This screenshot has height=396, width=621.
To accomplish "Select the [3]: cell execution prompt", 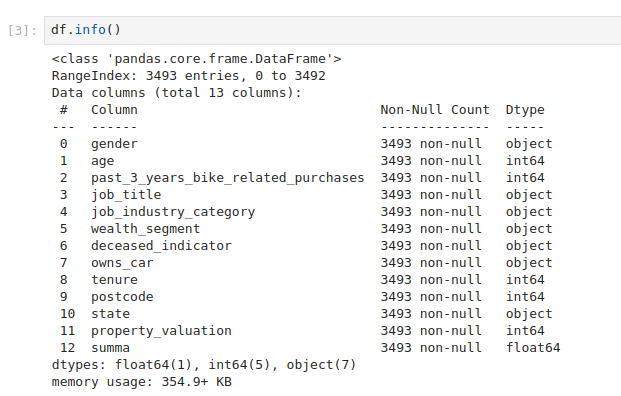I will (x=23, y=30).
